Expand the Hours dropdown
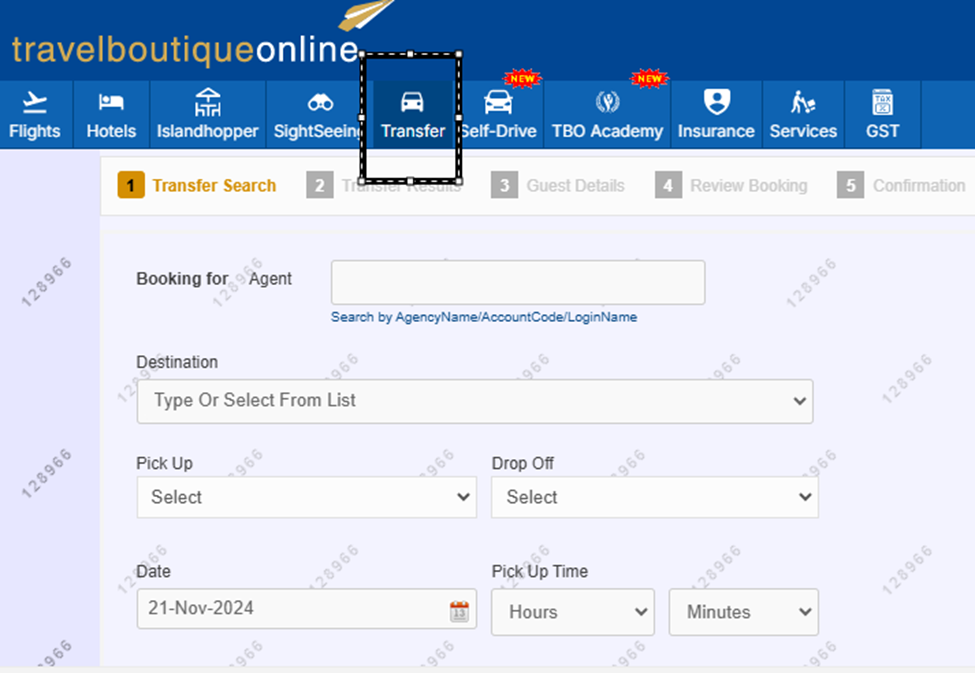This screenshot has width=975, height=673. tap(572, 612)
